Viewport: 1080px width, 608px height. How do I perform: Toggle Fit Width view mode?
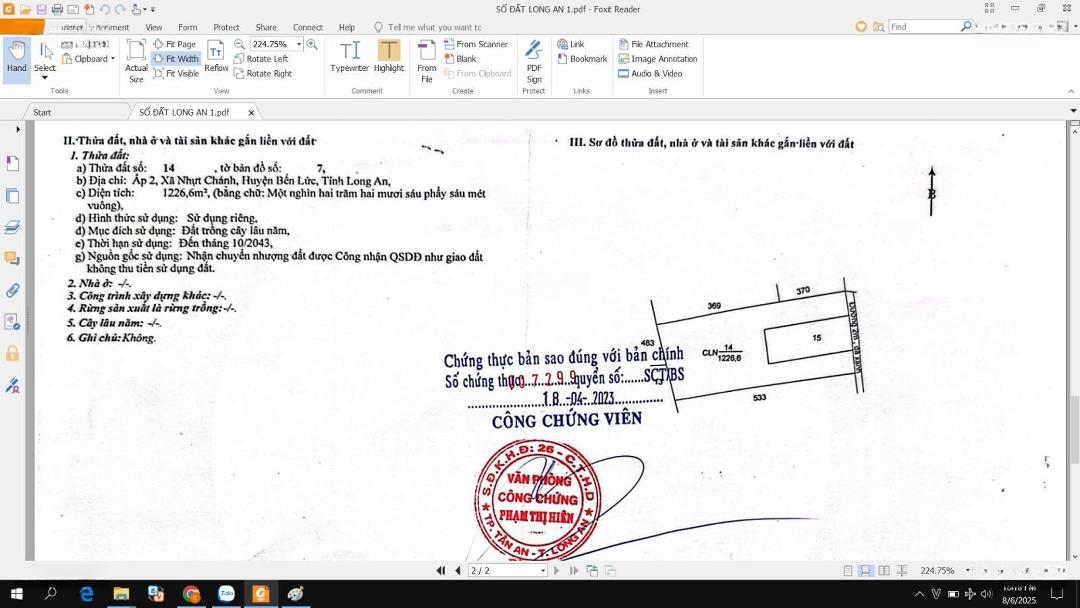(176, 59)
